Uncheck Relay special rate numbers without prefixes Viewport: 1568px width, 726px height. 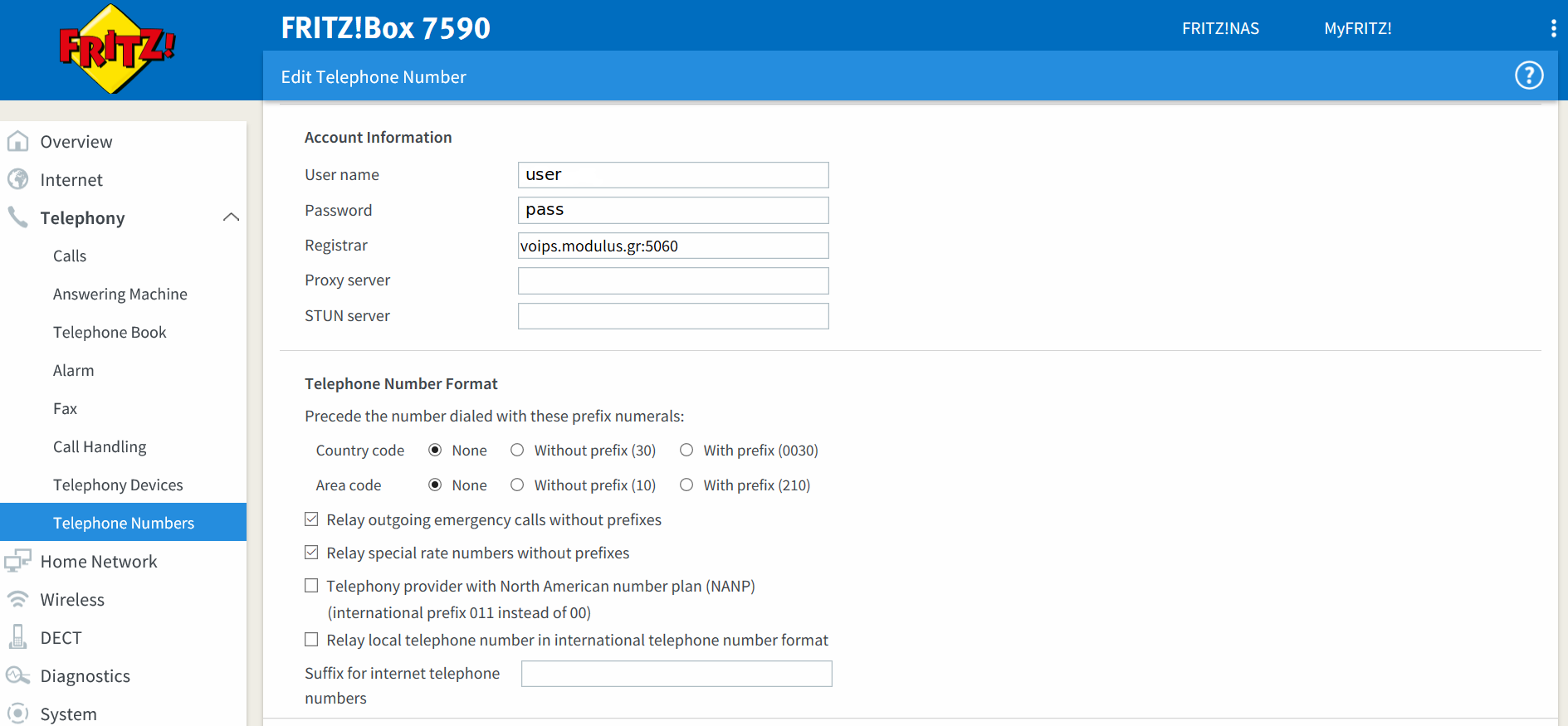point(311,553)
